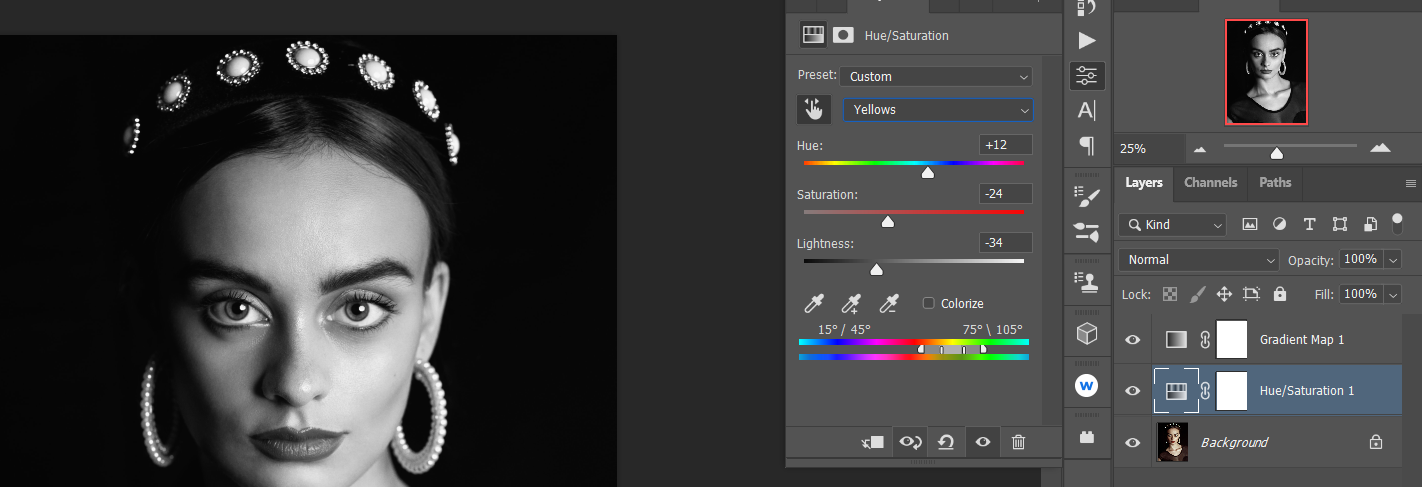Open the Brushes panel icon
Screen dimensions: 1422x487
[1087, 231]
